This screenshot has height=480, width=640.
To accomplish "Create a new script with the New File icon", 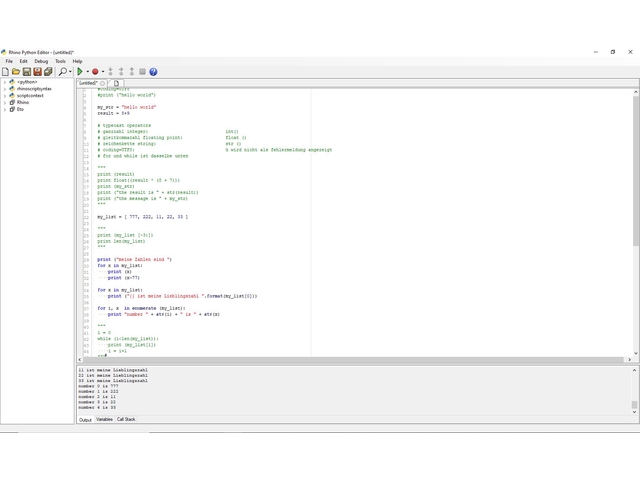I will (5, 72).
